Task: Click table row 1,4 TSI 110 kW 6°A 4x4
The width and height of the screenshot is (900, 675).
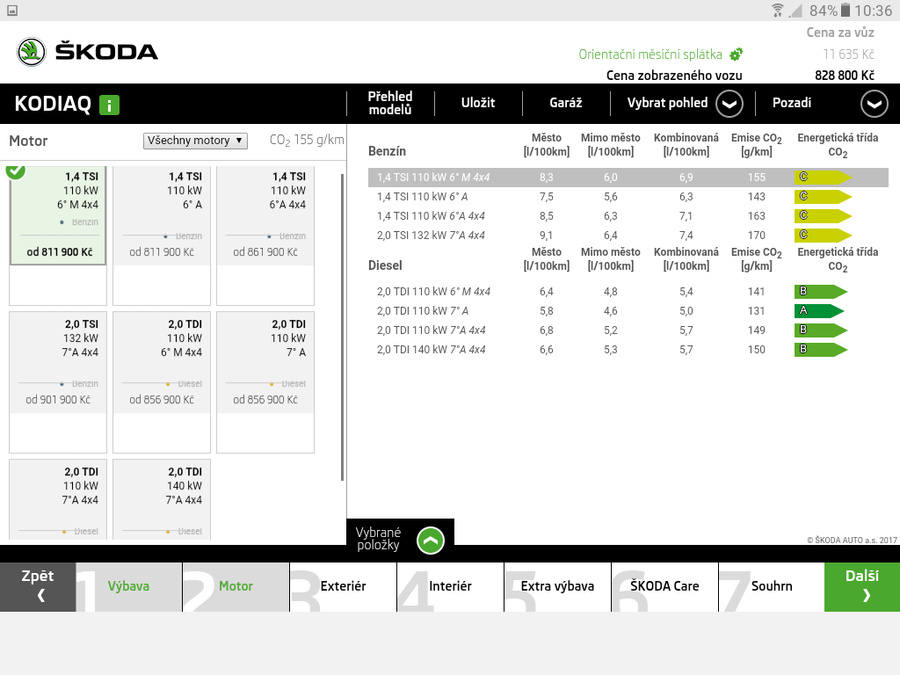Action: point(628,216)
